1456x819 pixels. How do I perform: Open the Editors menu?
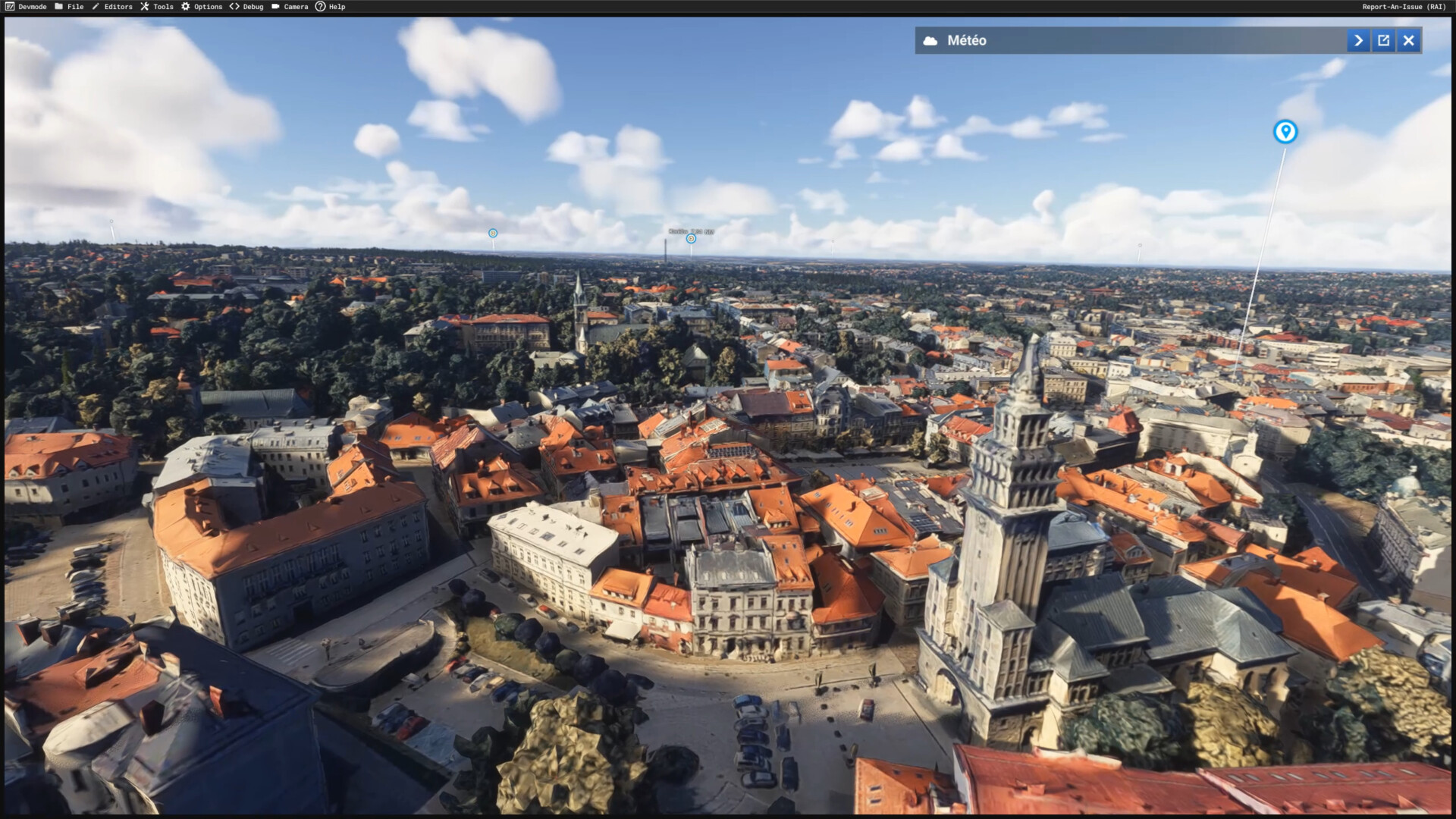[118, 7]
